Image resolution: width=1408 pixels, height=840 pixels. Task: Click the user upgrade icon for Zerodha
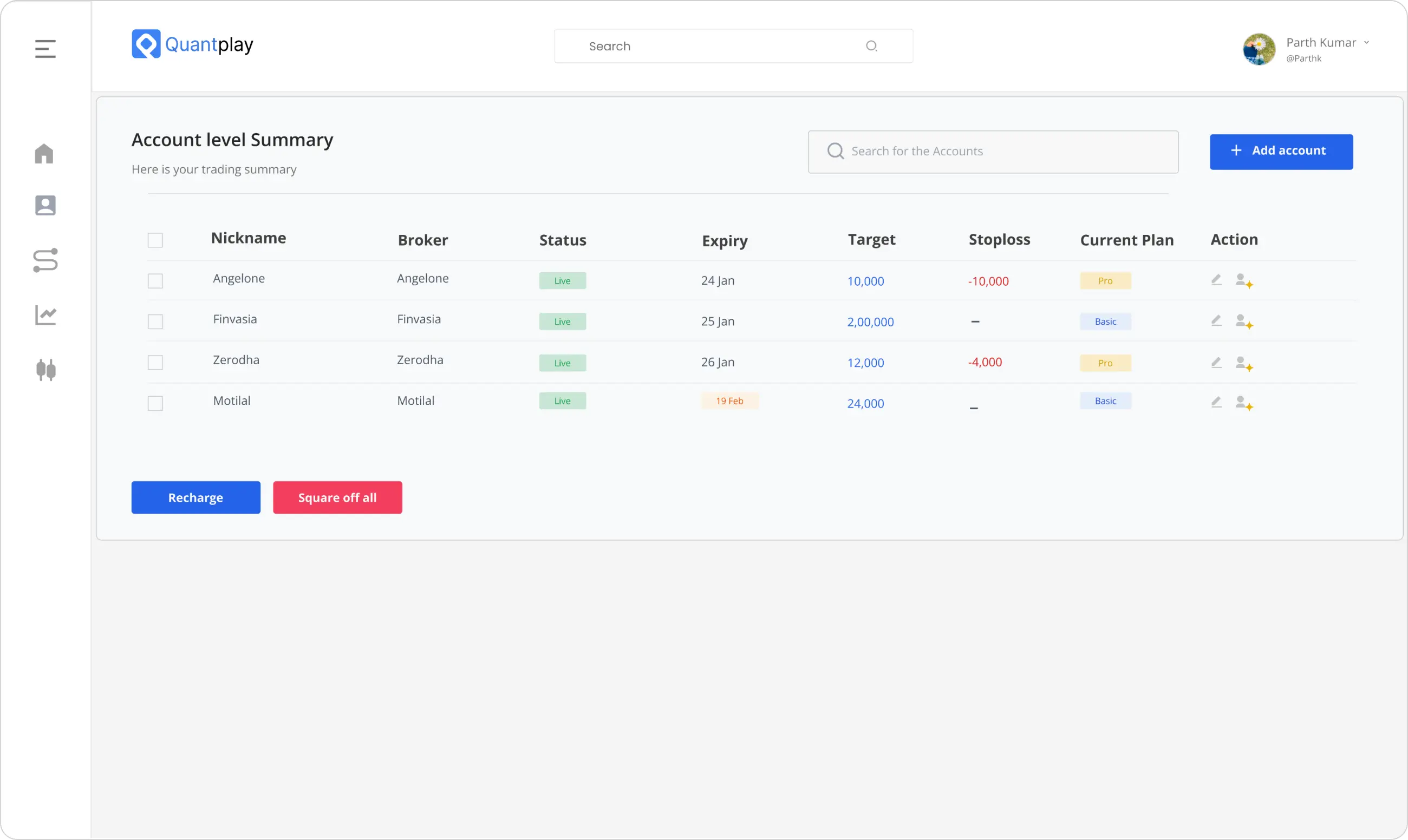(1244, 363)
